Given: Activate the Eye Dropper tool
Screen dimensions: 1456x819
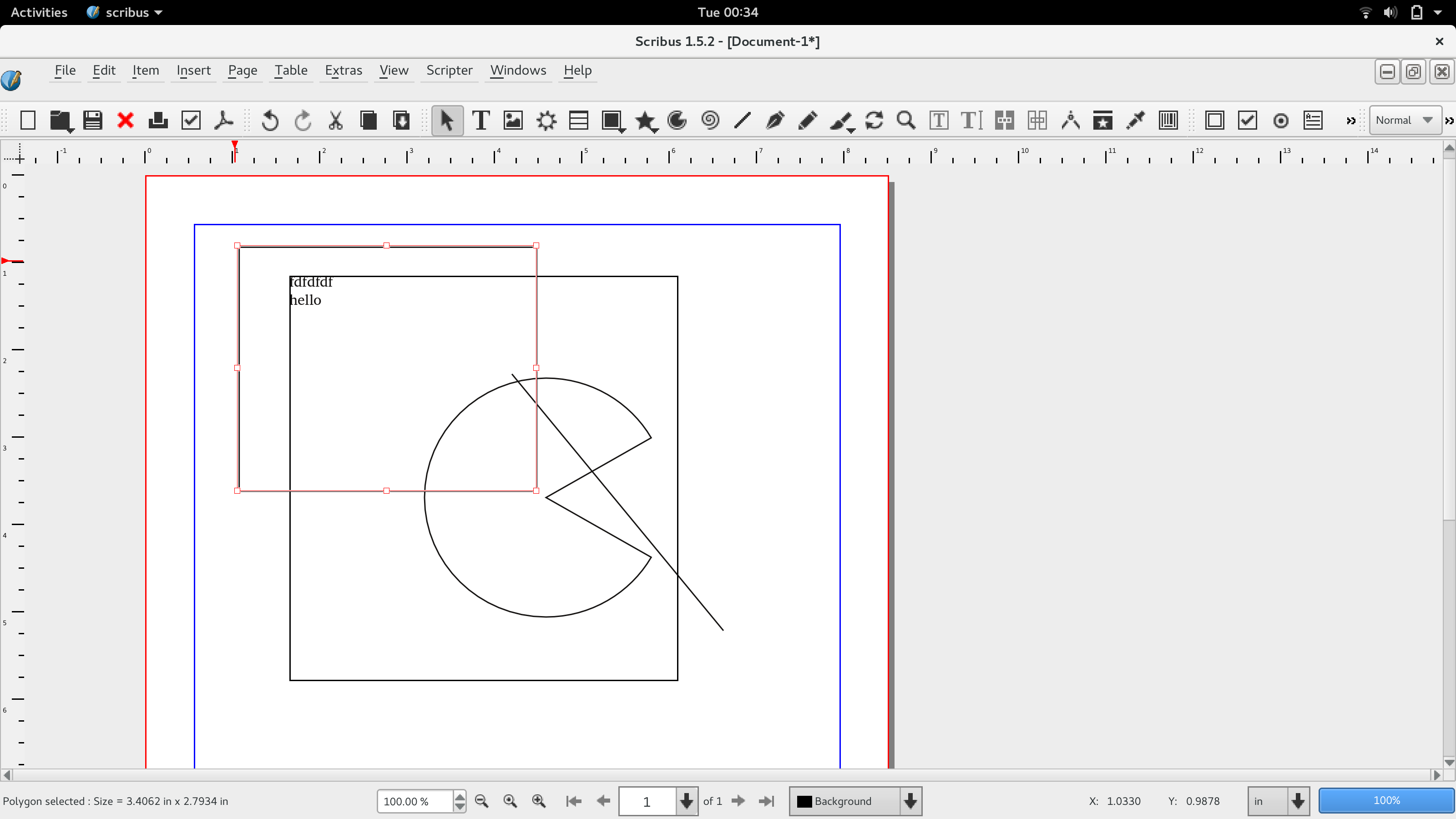Looking at the screenshot, I should [1135, 121].
